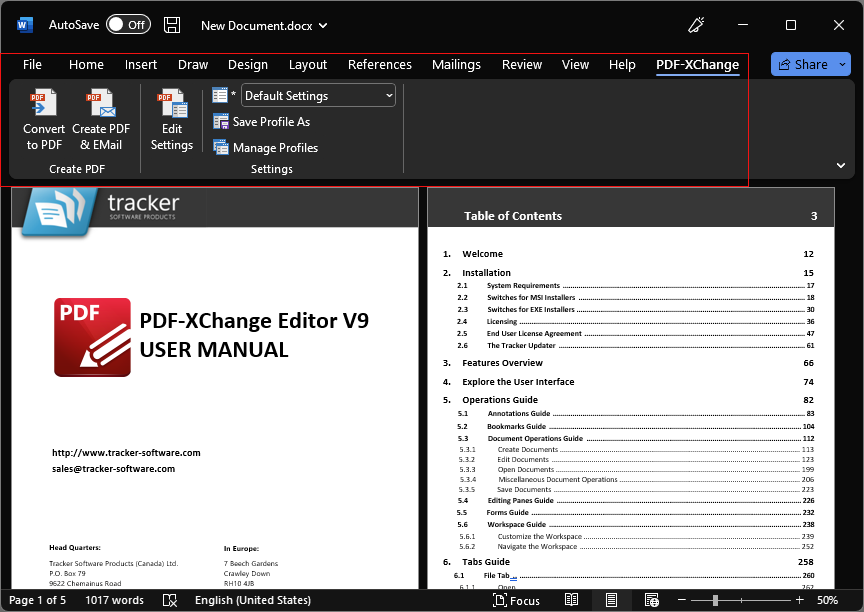Image resolution: width=864 pixels, height=612 pixels.
Task: Click the spelling and proofing check icon
Action: tap(170, 600)
